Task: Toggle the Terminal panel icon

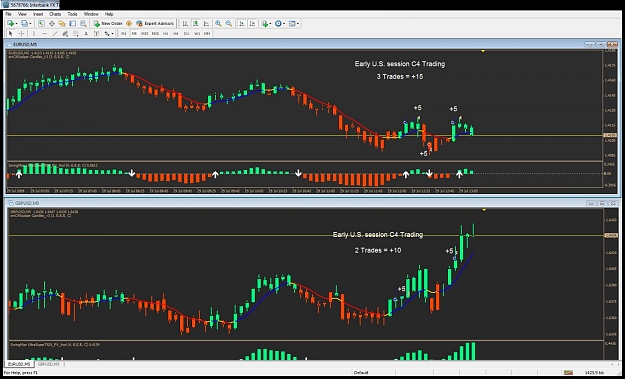Action: 73,24
